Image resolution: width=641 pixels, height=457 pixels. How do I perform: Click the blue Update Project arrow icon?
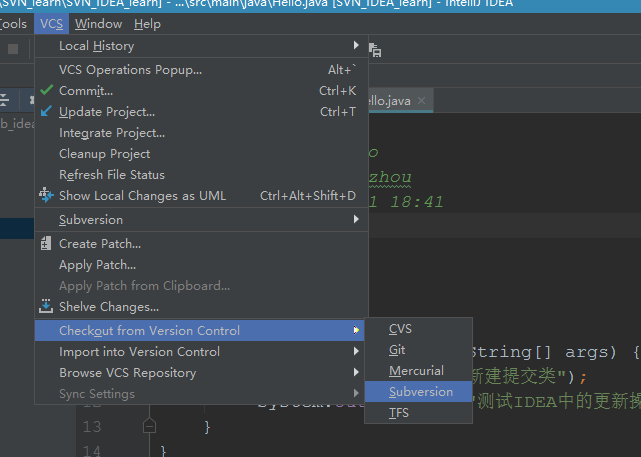point(46,111)
